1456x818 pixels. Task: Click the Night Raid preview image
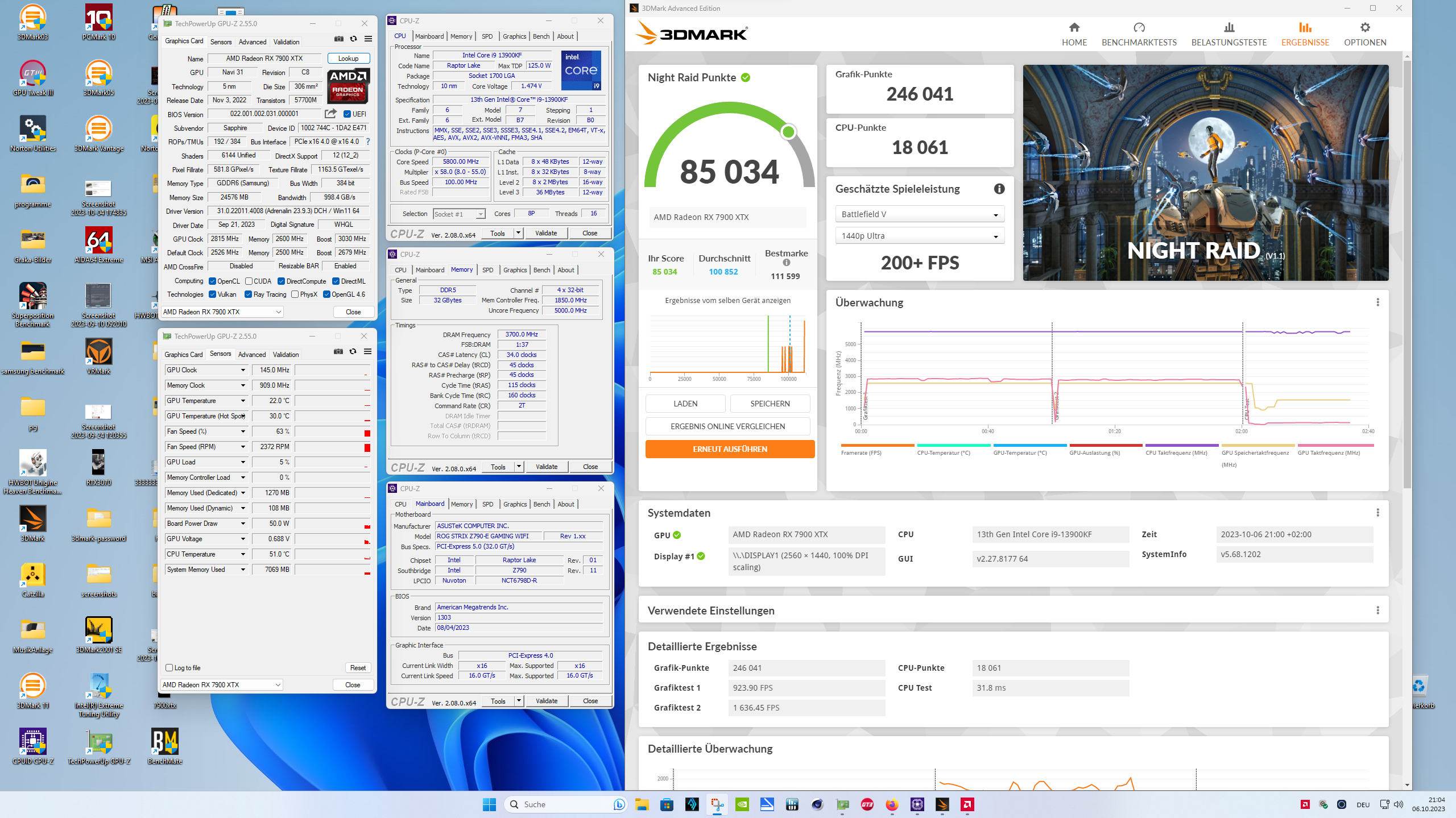point(1206,173)
